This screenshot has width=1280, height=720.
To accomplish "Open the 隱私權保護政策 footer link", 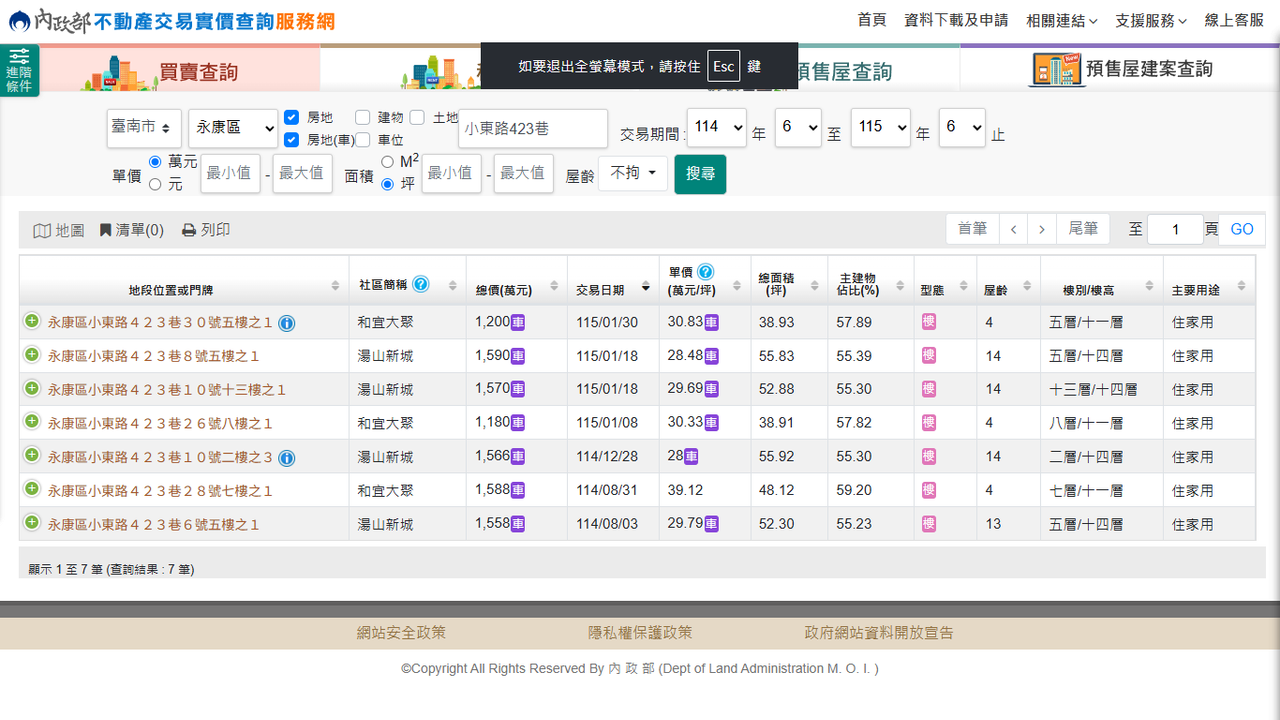I will pos(640,632).
